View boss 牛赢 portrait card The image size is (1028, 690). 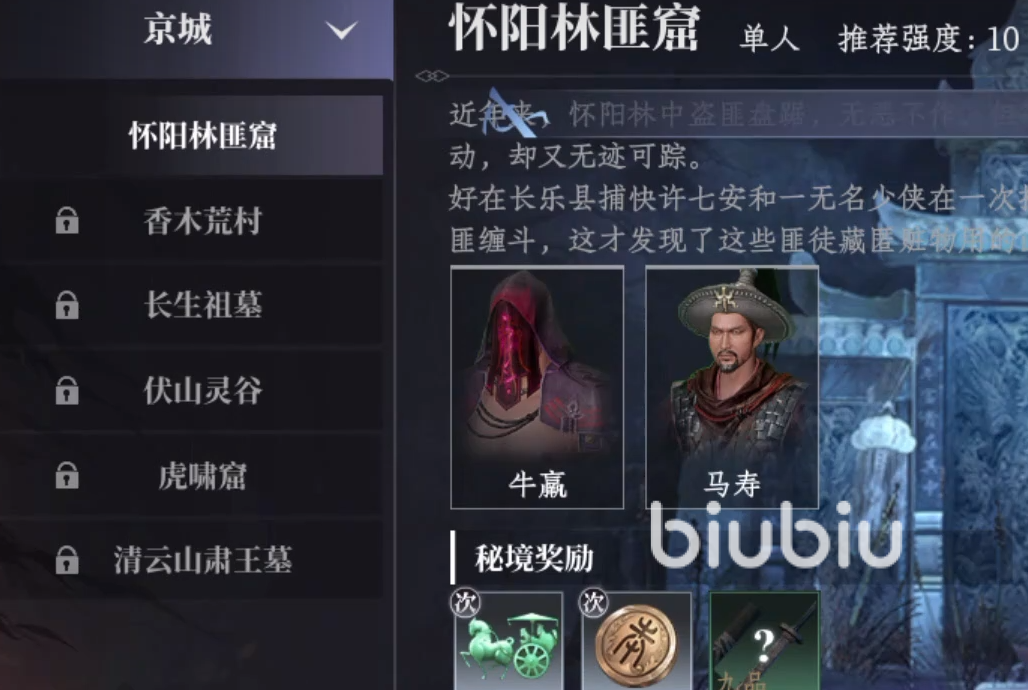(x=537, y=388)
